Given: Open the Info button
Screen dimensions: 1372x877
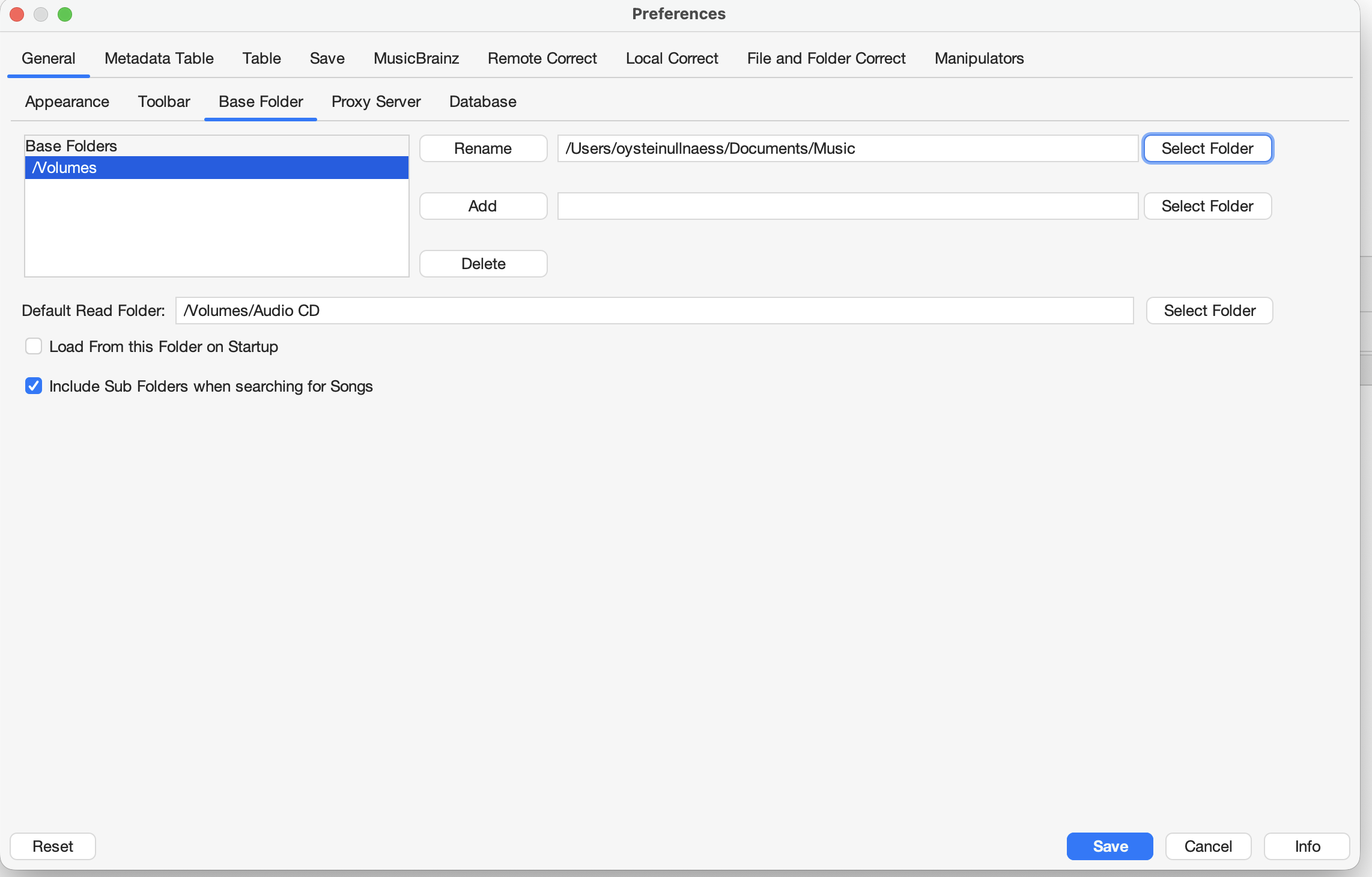Looking at the screenshot, I should [1307, 846].
